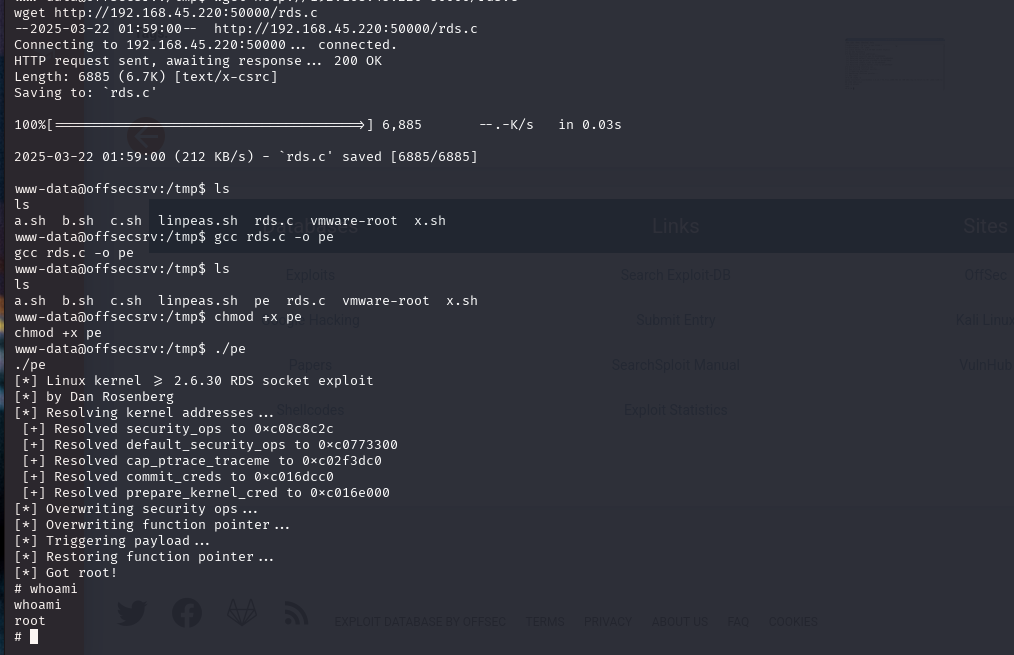1014x655 pixels.
Task: Click 'Connecting to 192.168.45.220:50000' line
Action: 206,45
